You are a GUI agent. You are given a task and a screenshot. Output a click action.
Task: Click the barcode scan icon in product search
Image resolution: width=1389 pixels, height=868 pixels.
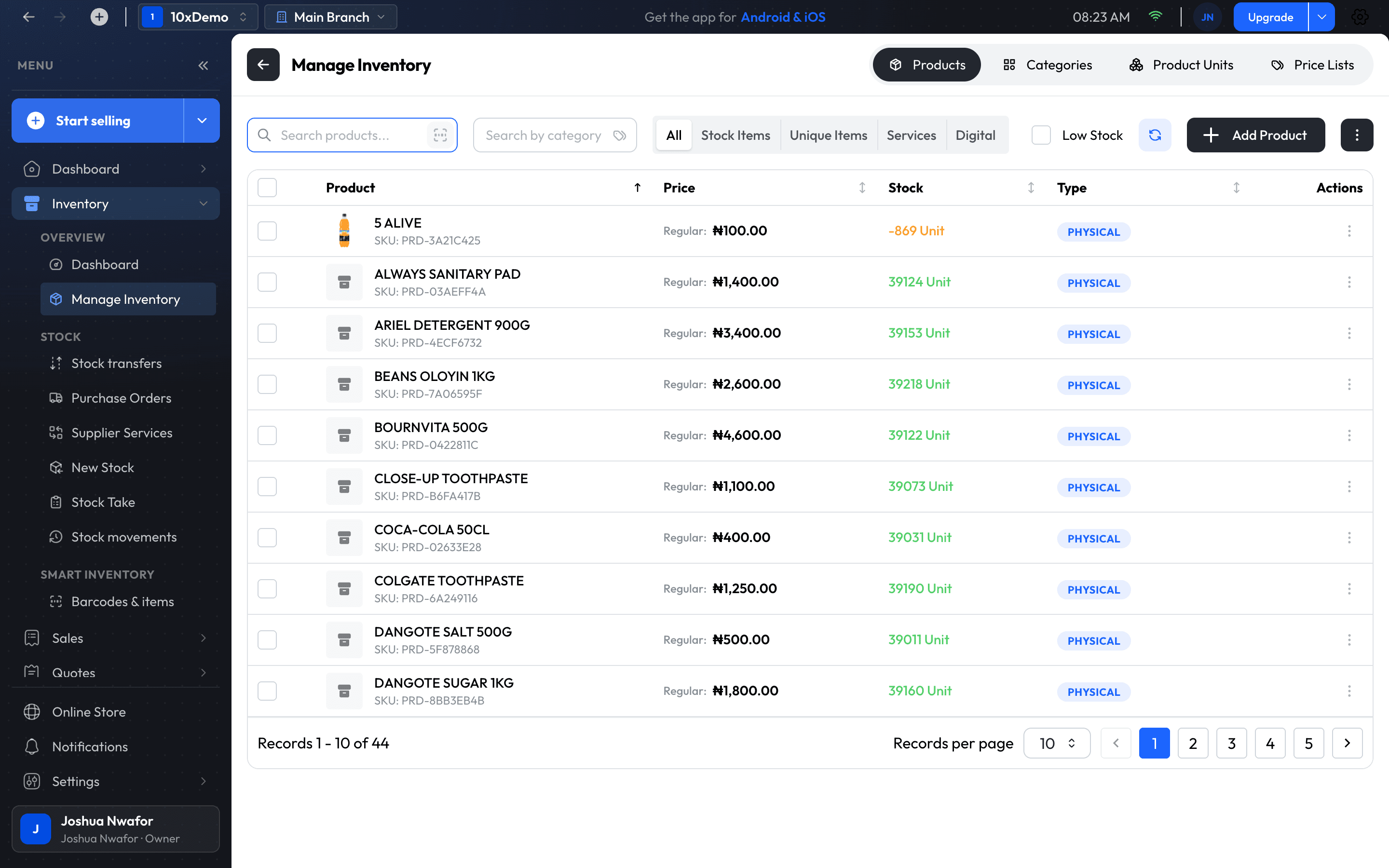[x=440, y=136]
